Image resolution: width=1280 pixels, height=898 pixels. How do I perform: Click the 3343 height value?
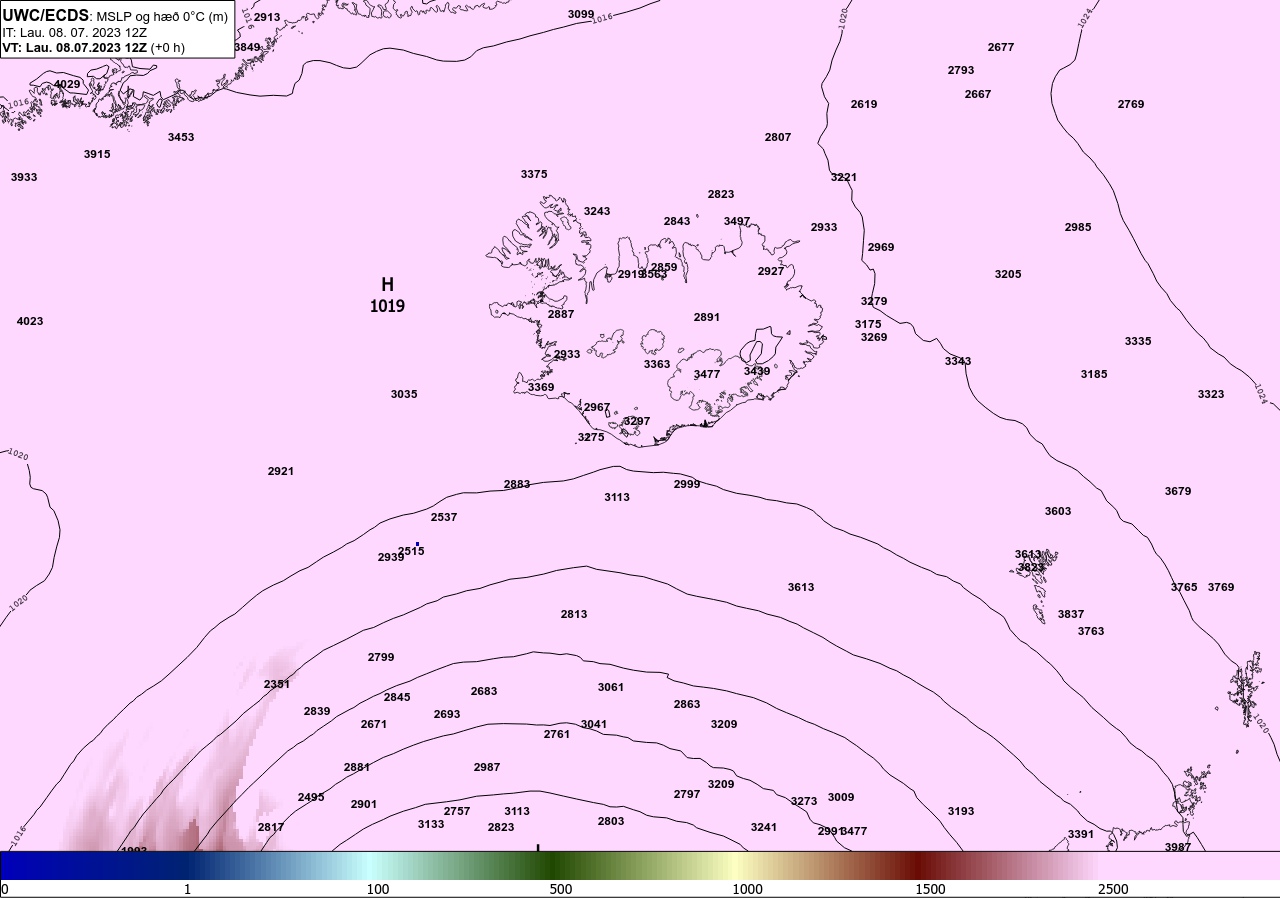click(x=958, y=361)
